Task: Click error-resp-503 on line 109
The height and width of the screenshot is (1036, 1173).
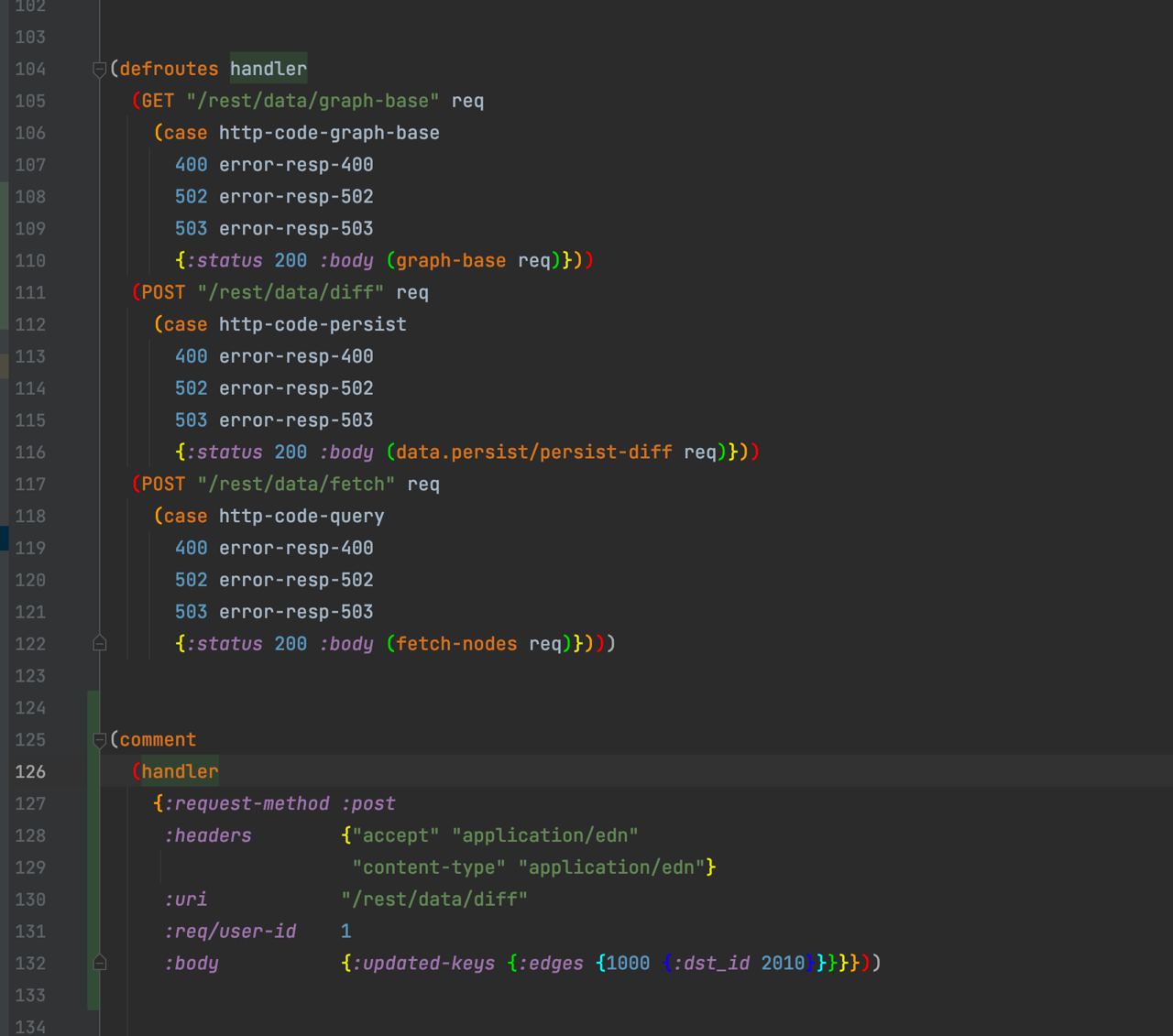Action: pos(296,229)
